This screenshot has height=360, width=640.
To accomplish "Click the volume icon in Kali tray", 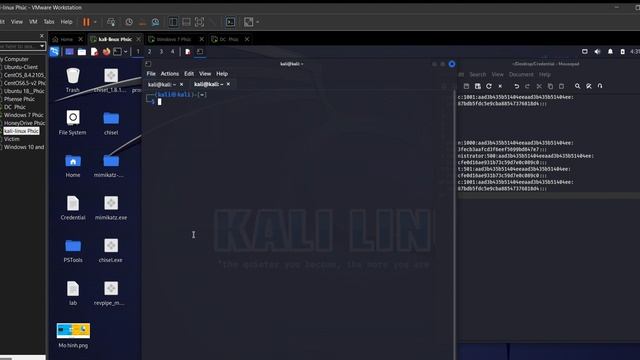I will click(x=598, y=51).
